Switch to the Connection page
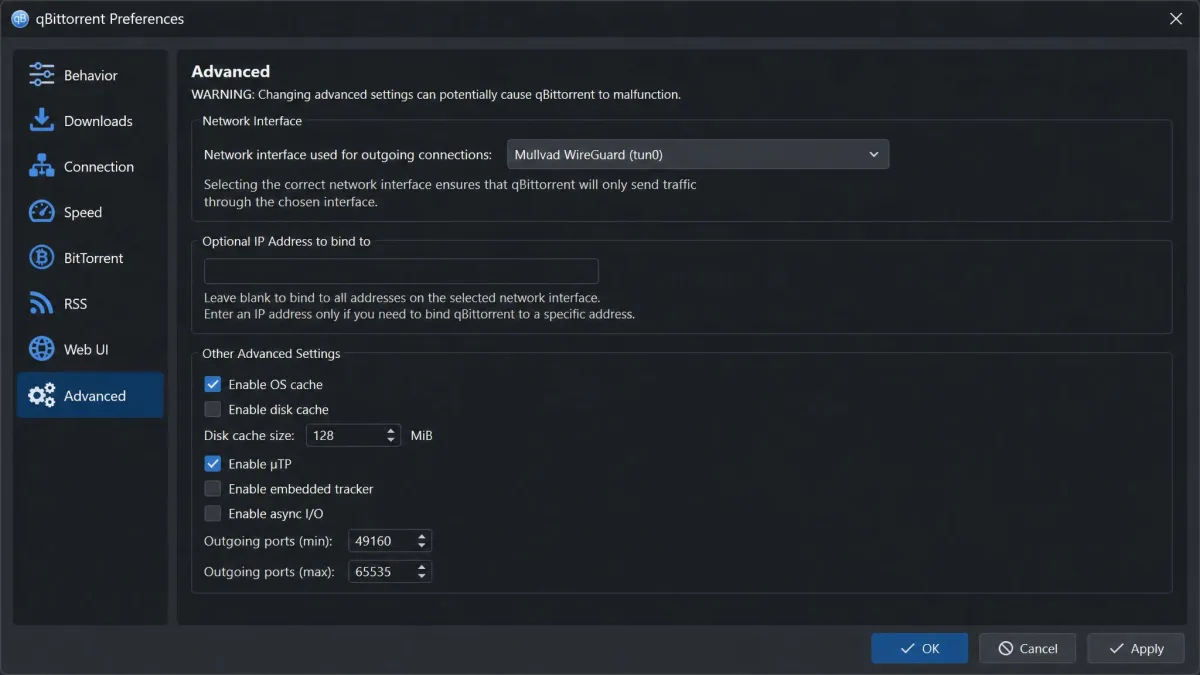This screenshot has height=675, width=1200. pyautogui.click(x=90, y=167)
